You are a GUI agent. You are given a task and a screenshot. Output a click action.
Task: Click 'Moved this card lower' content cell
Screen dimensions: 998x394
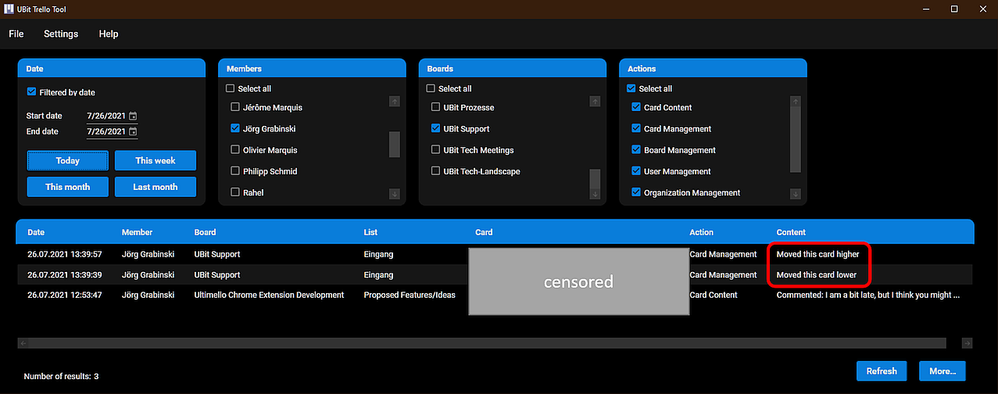(817, 275)
